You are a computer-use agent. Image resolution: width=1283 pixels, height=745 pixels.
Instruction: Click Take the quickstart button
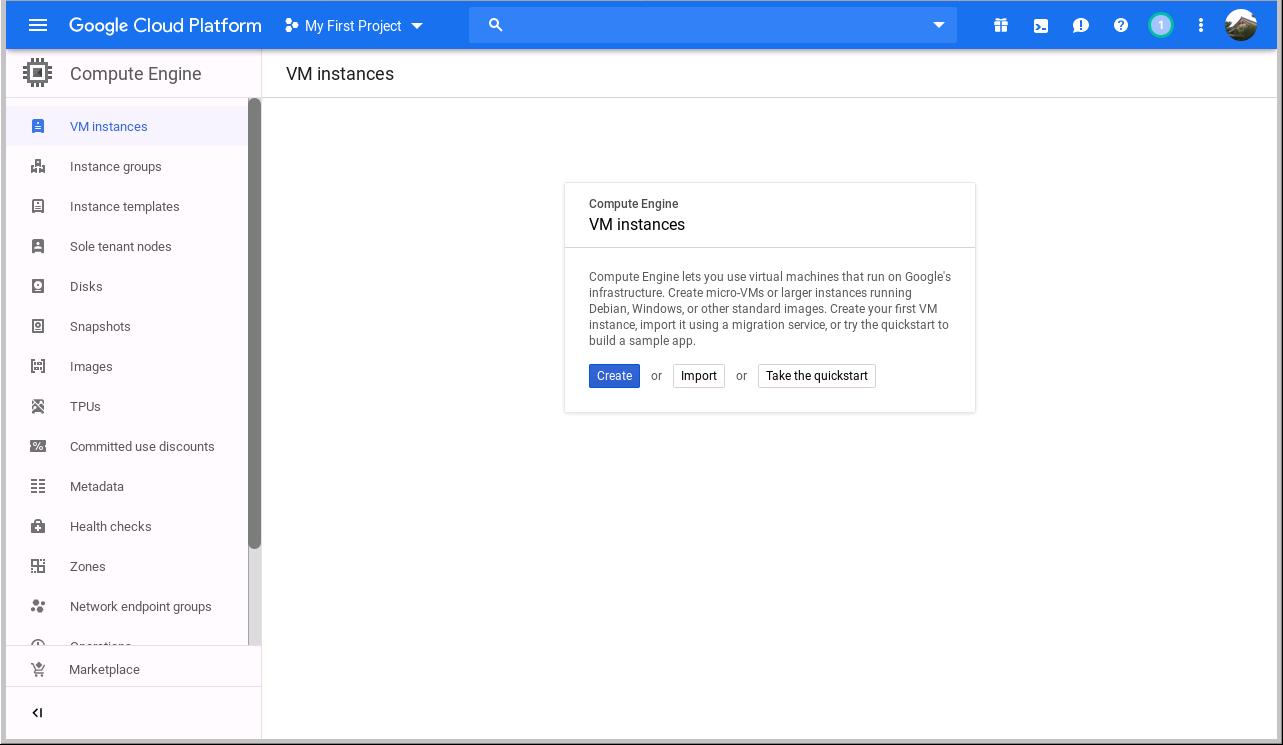[x=817, y=376]
